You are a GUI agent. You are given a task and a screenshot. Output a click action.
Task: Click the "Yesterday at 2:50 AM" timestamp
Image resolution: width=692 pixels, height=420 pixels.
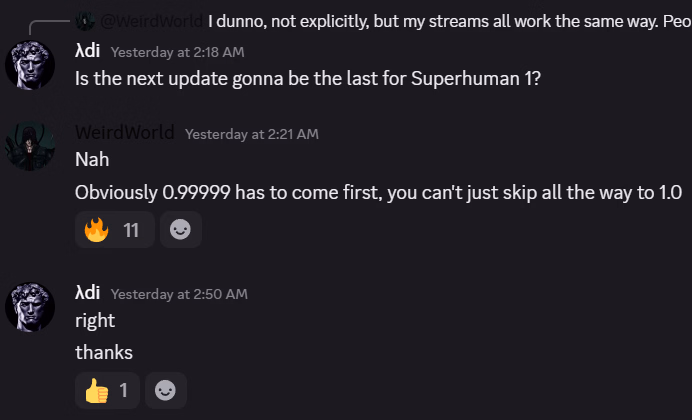tap(179, 294)
